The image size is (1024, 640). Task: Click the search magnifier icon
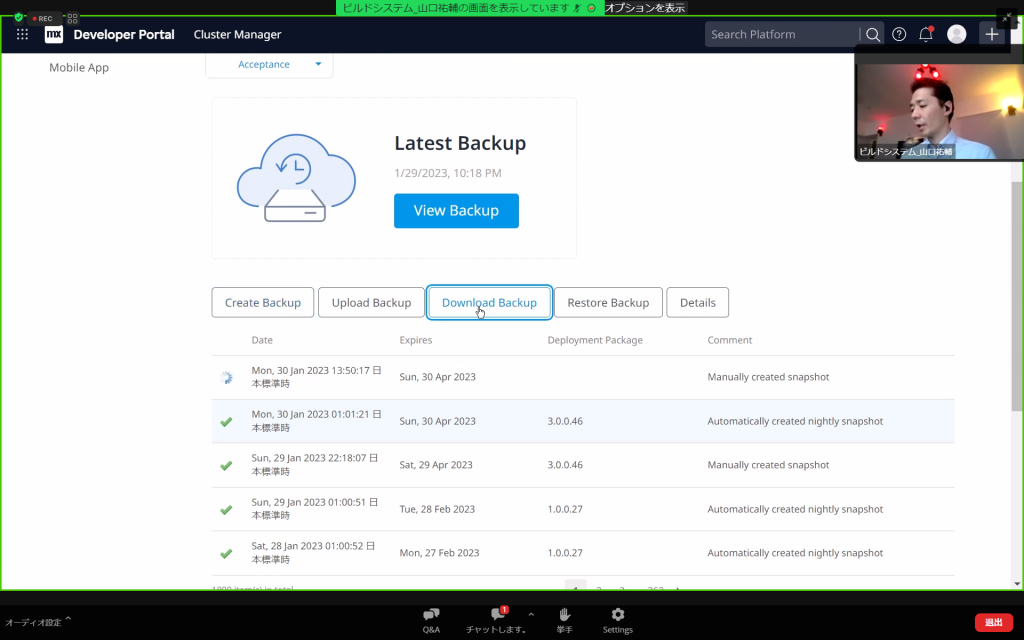pos(872,34)
